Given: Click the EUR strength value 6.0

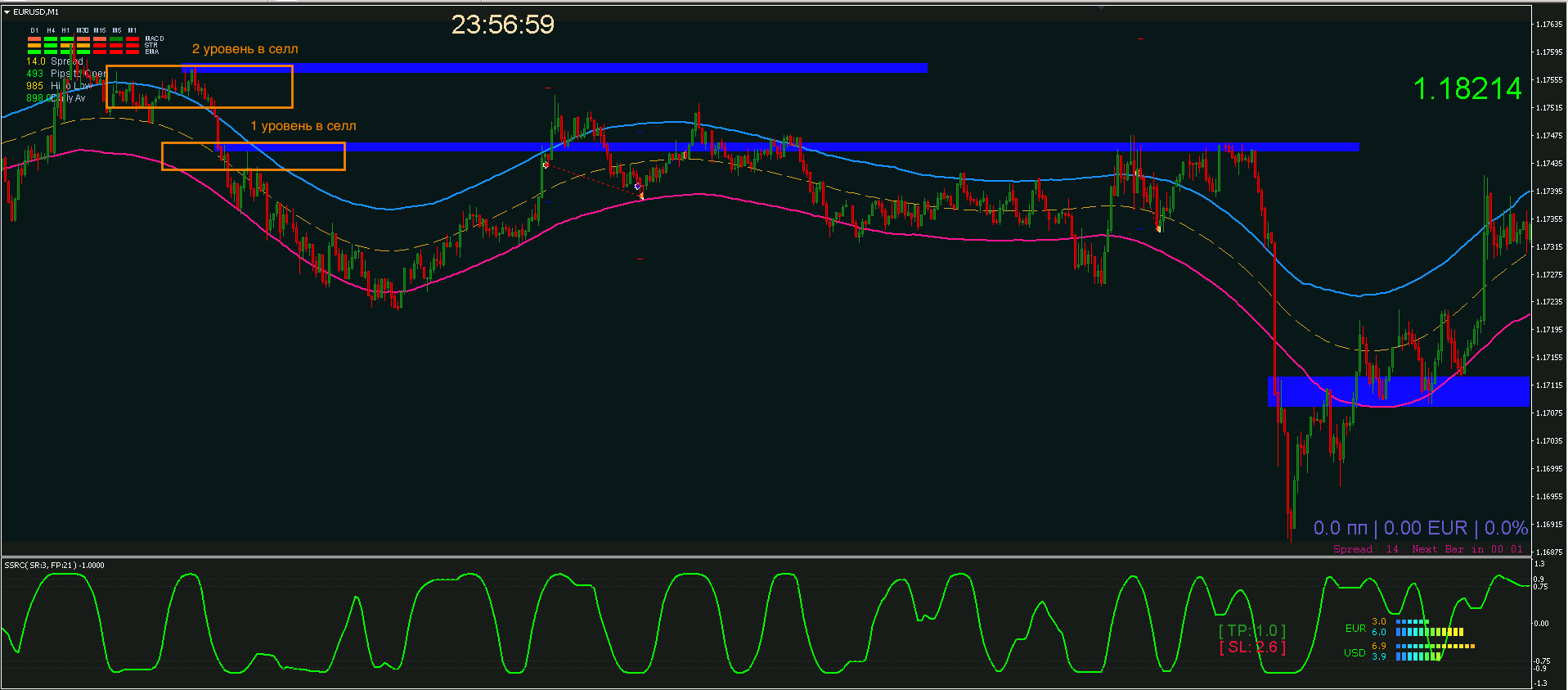Looking at the screenshot, I should coord(1379,632).
